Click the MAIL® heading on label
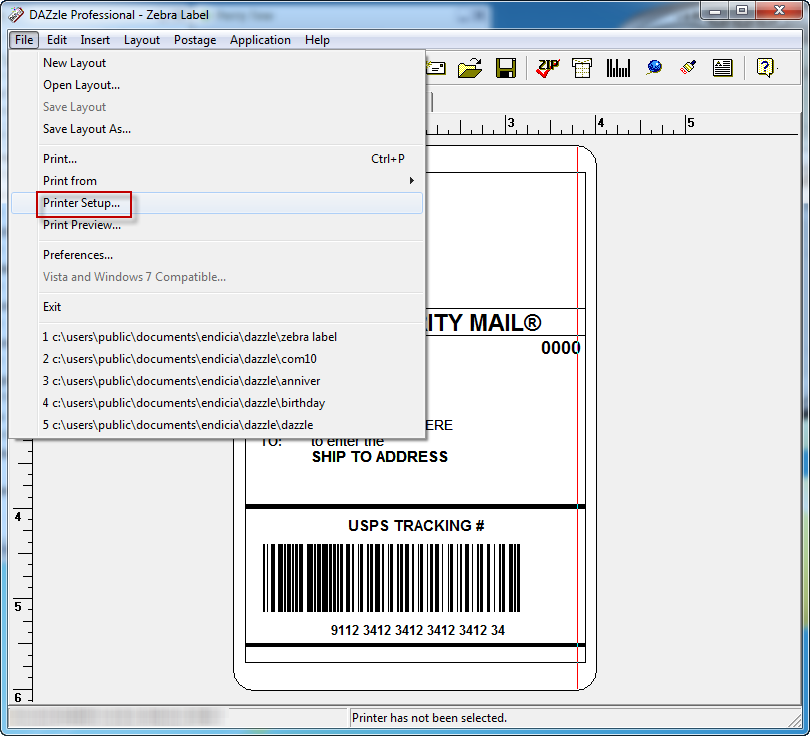This screenshot has height=736, width=810. 505,323
